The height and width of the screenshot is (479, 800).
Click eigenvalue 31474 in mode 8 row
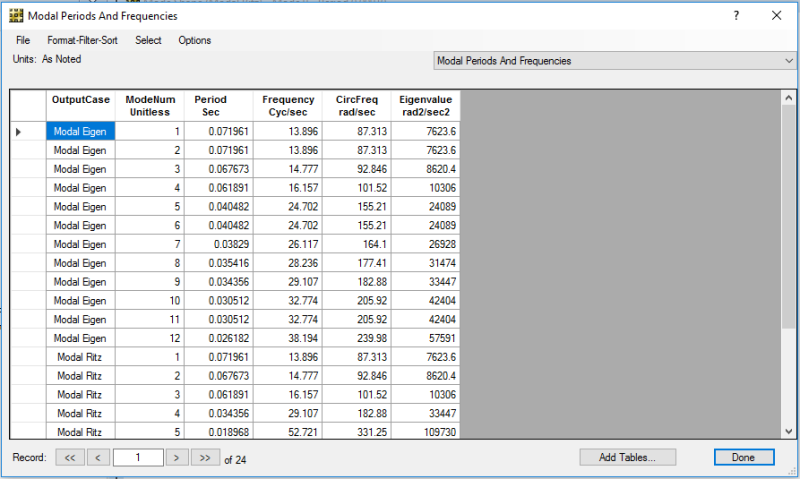(426, 263)
